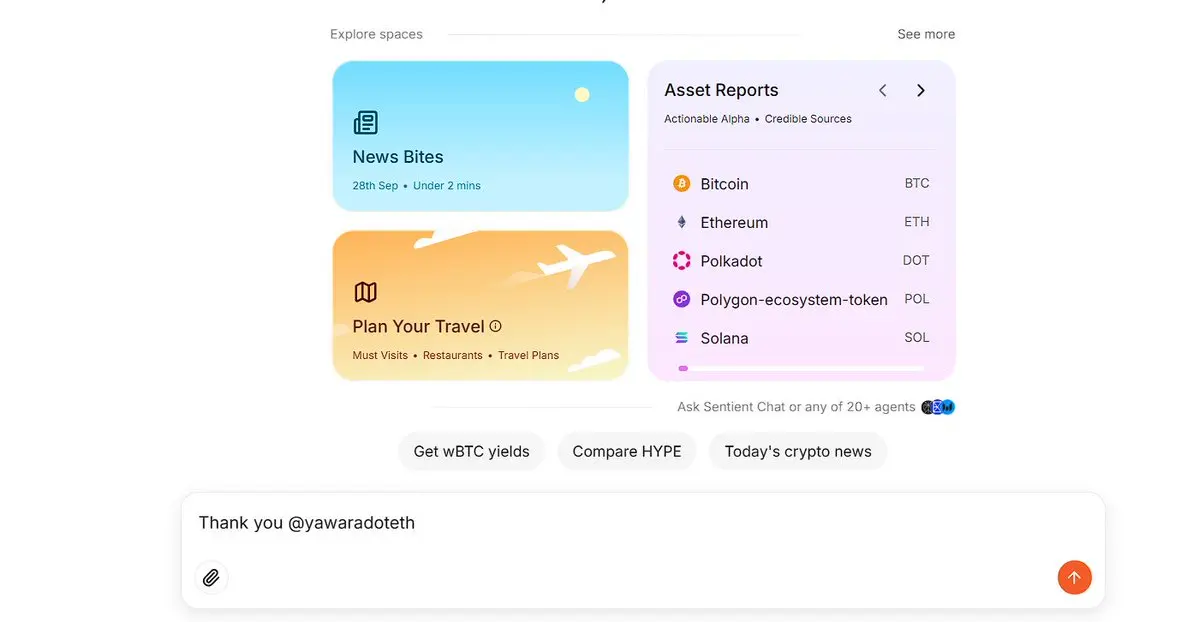Attach a file with the paperclip icon
The height and width of the screenshot is (622, 1199).
211,578
